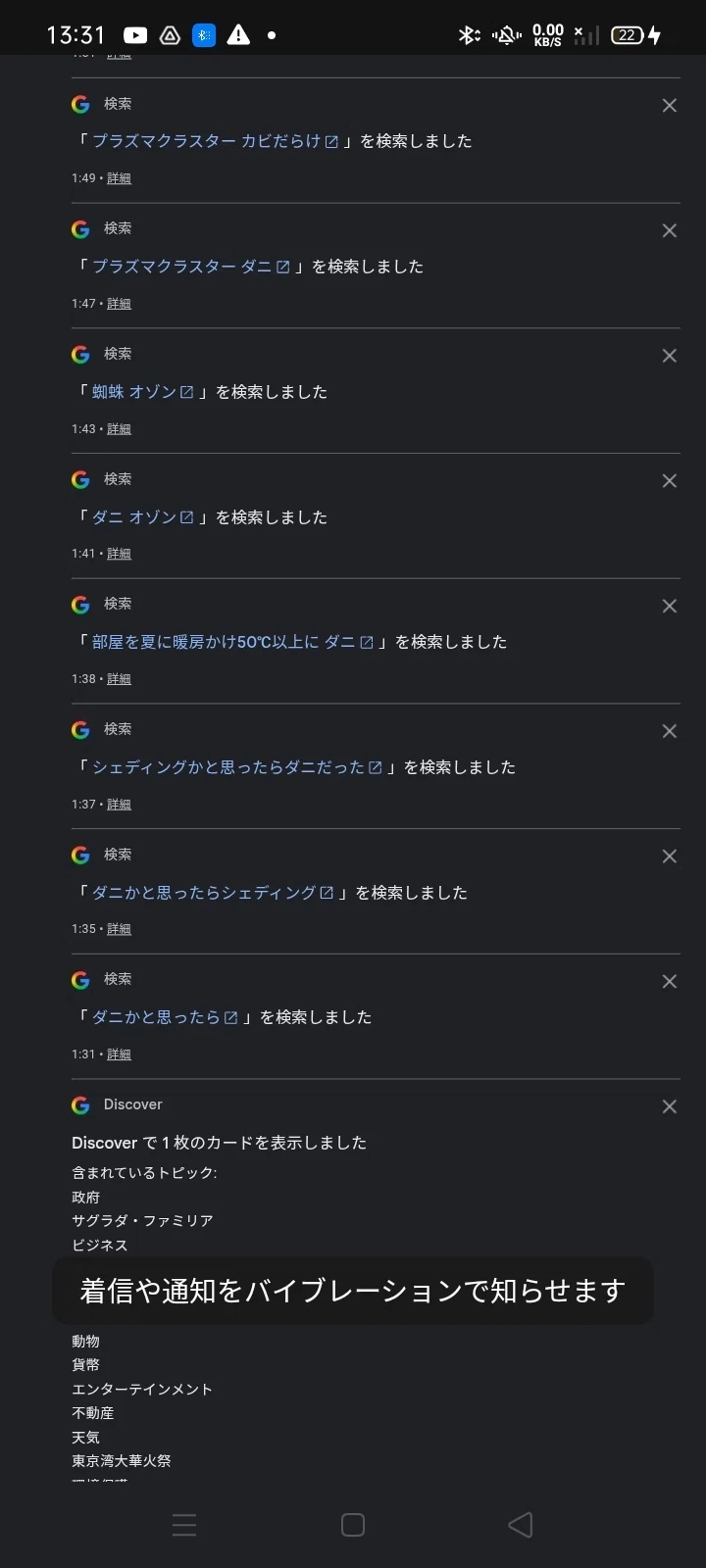Image resolution: width=706 pixels, height=1568 pixels.
Task: Delete the Discover card activity entry
Action: click(x=670, y=1106)
